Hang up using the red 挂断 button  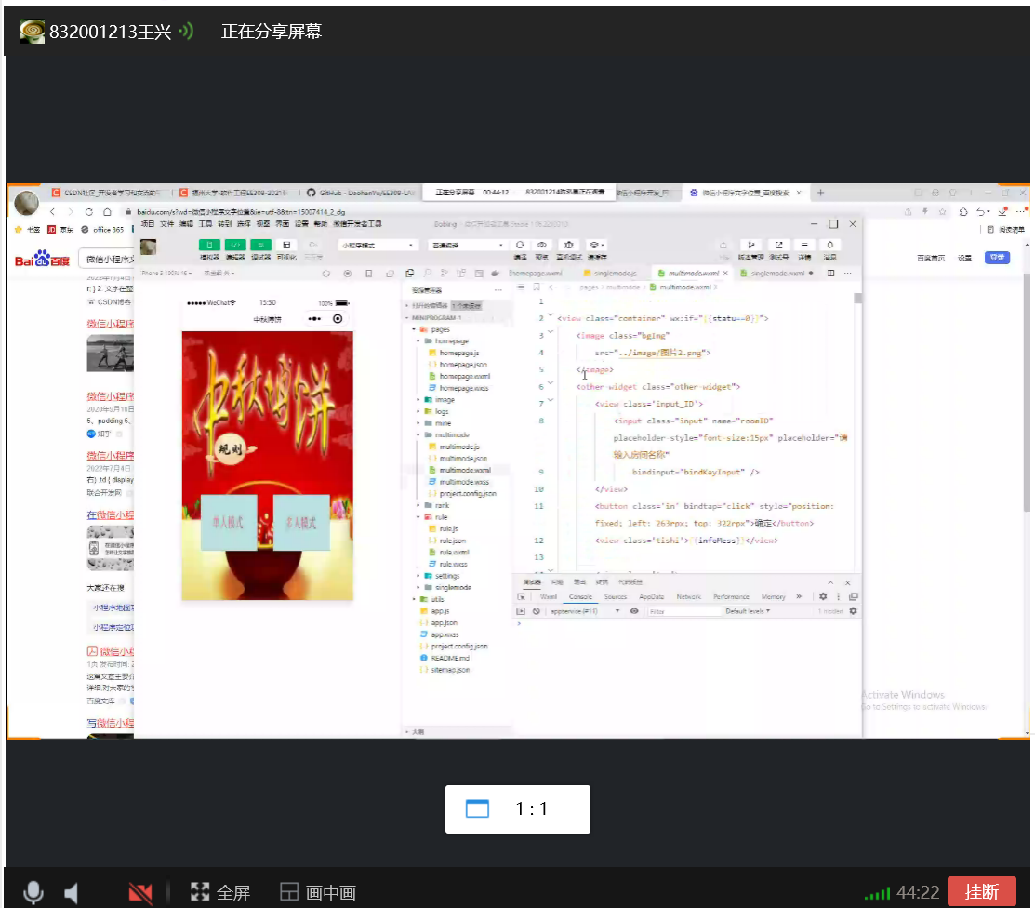click(x=982, y=892)
